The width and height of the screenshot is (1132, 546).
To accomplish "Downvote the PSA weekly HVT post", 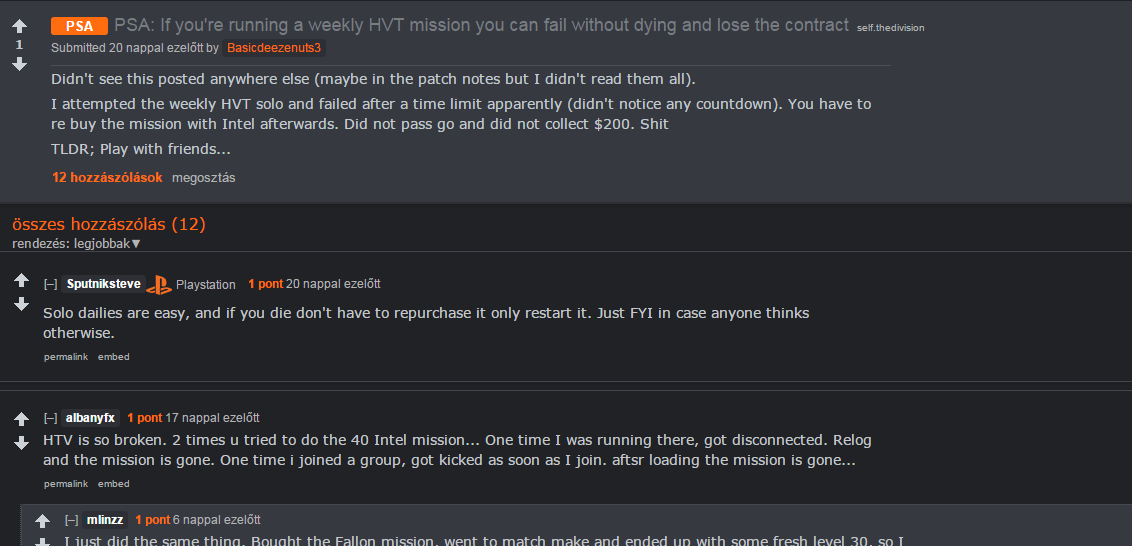I will coord(19,64).
